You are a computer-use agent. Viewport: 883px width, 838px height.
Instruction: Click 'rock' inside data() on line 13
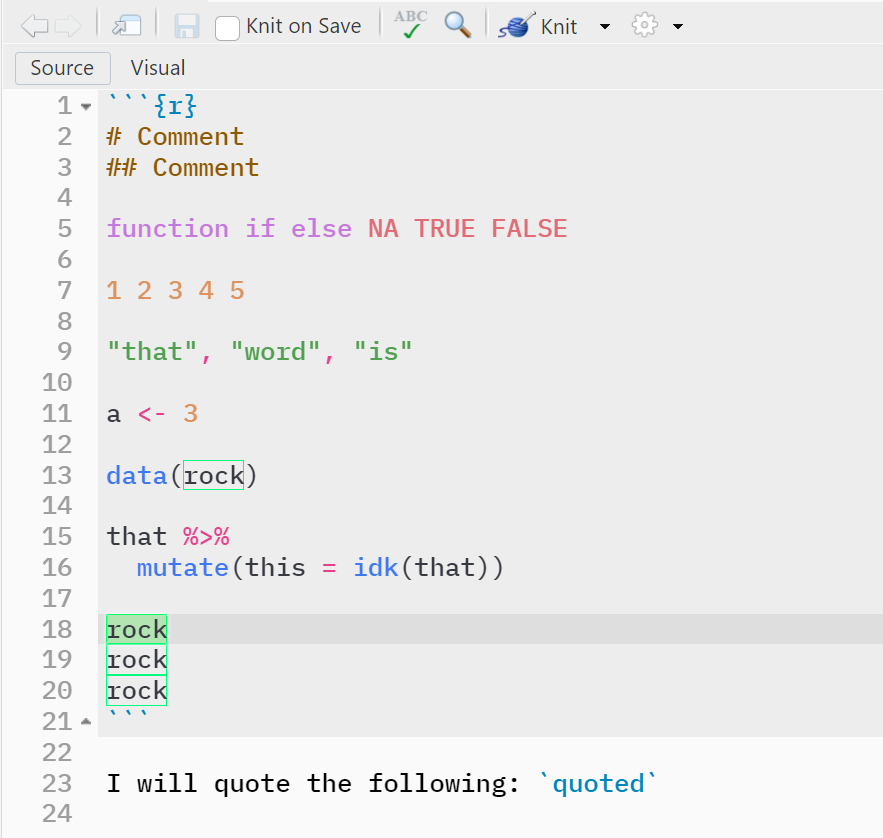[x=213, y=475]
